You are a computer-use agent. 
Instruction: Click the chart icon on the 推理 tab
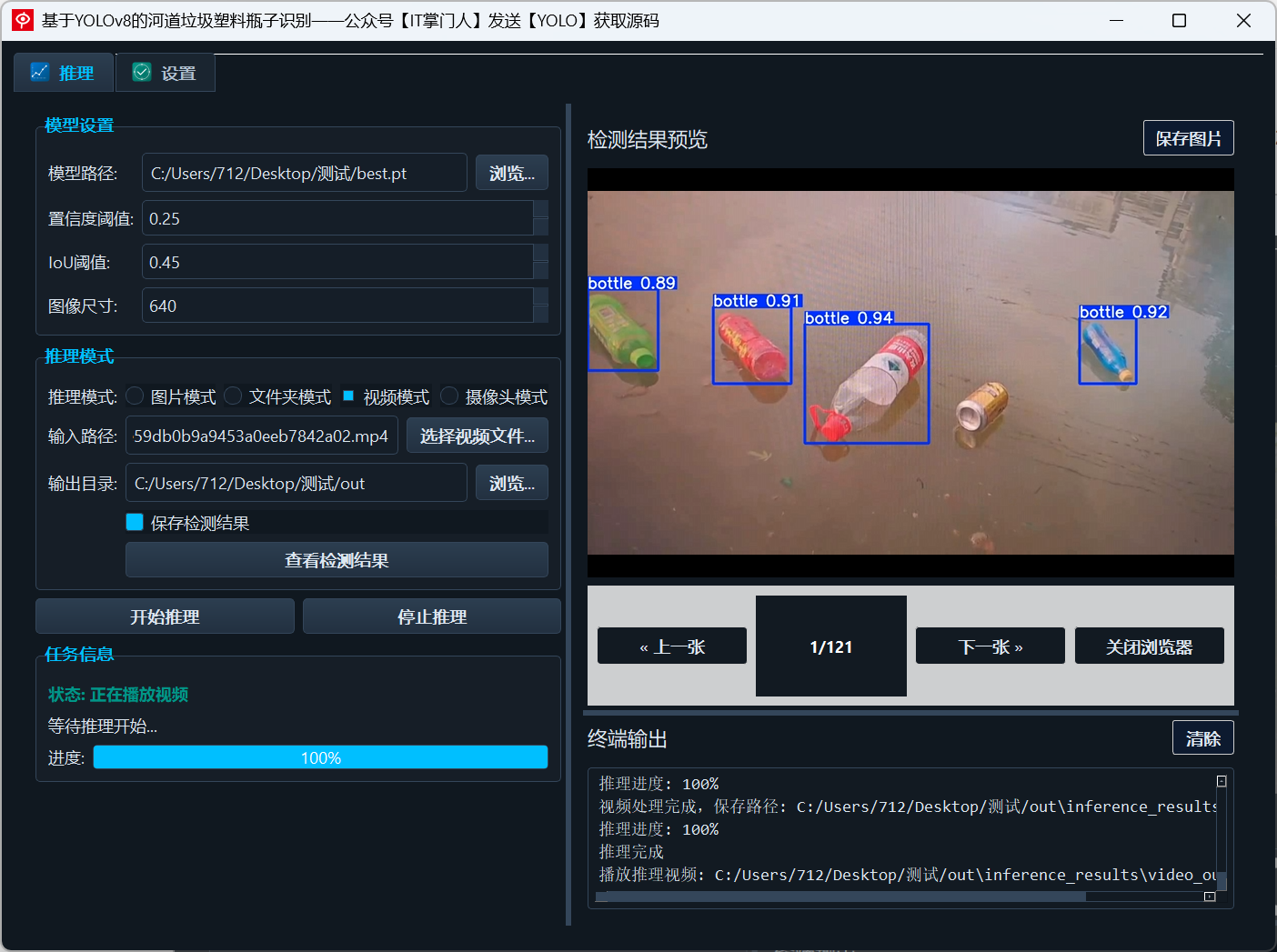(39, 72)
